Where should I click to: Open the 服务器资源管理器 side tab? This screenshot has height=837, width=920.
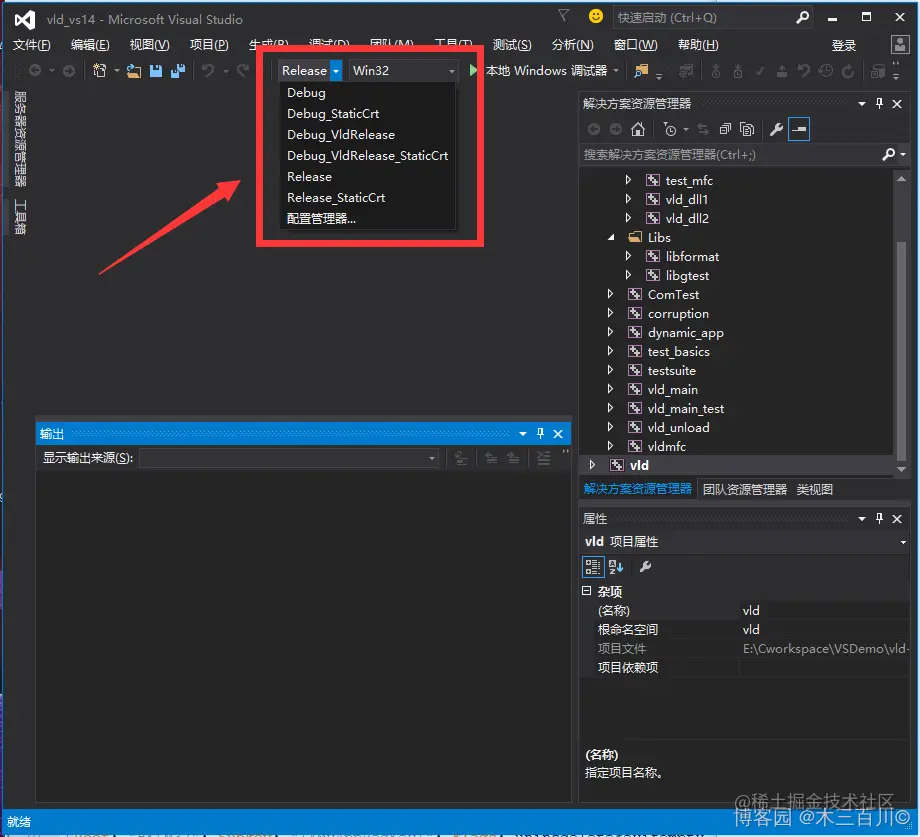click(x=19, y=139)
